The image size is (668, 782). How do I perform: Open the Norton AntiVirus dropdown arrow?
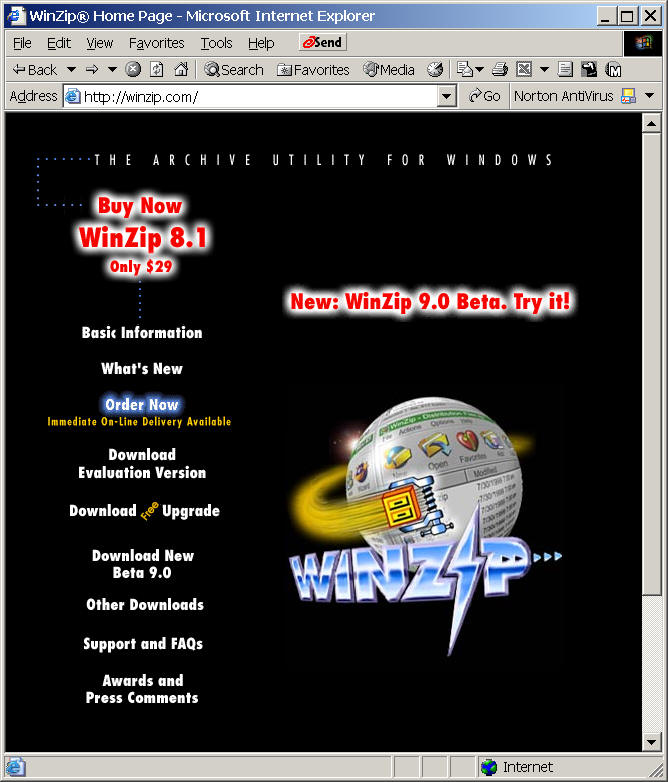pos(649,95)
